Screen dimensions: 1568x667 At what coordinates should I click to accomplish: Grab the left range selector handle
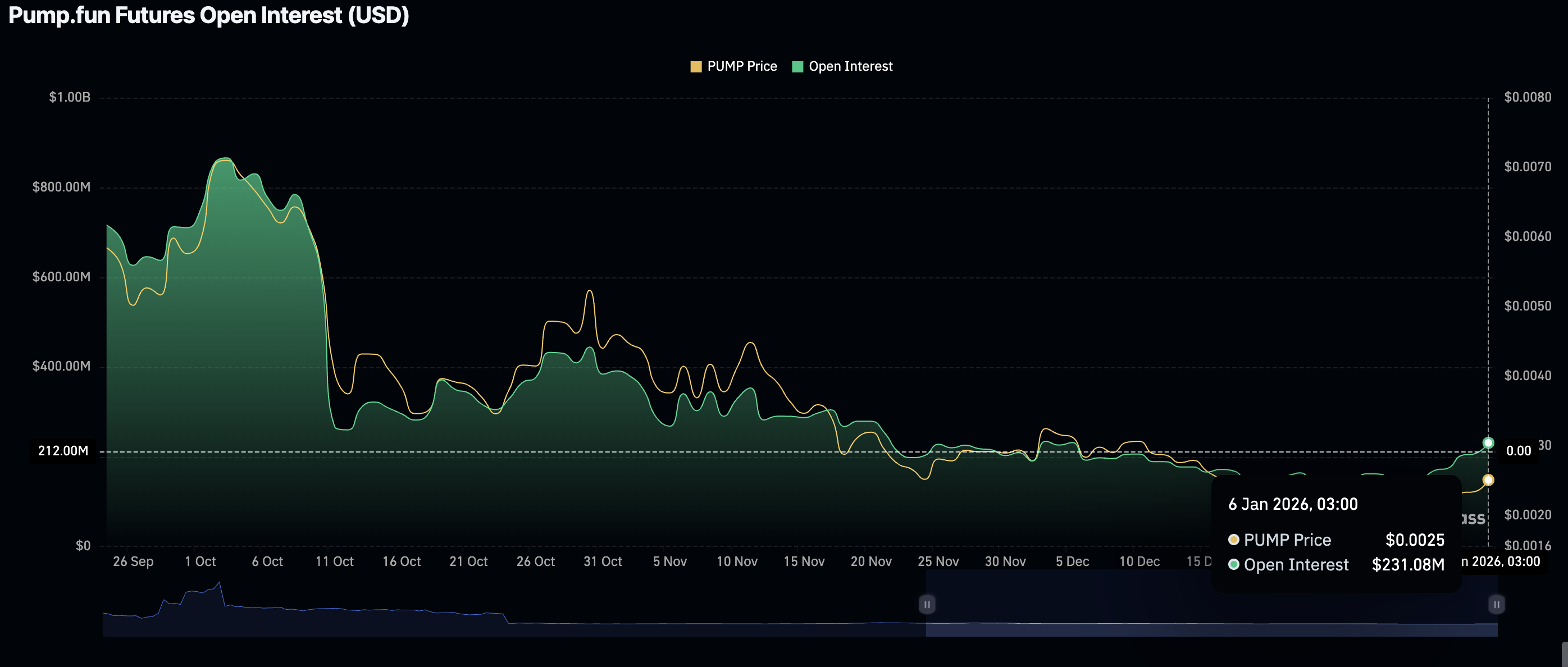click(927, 604)
